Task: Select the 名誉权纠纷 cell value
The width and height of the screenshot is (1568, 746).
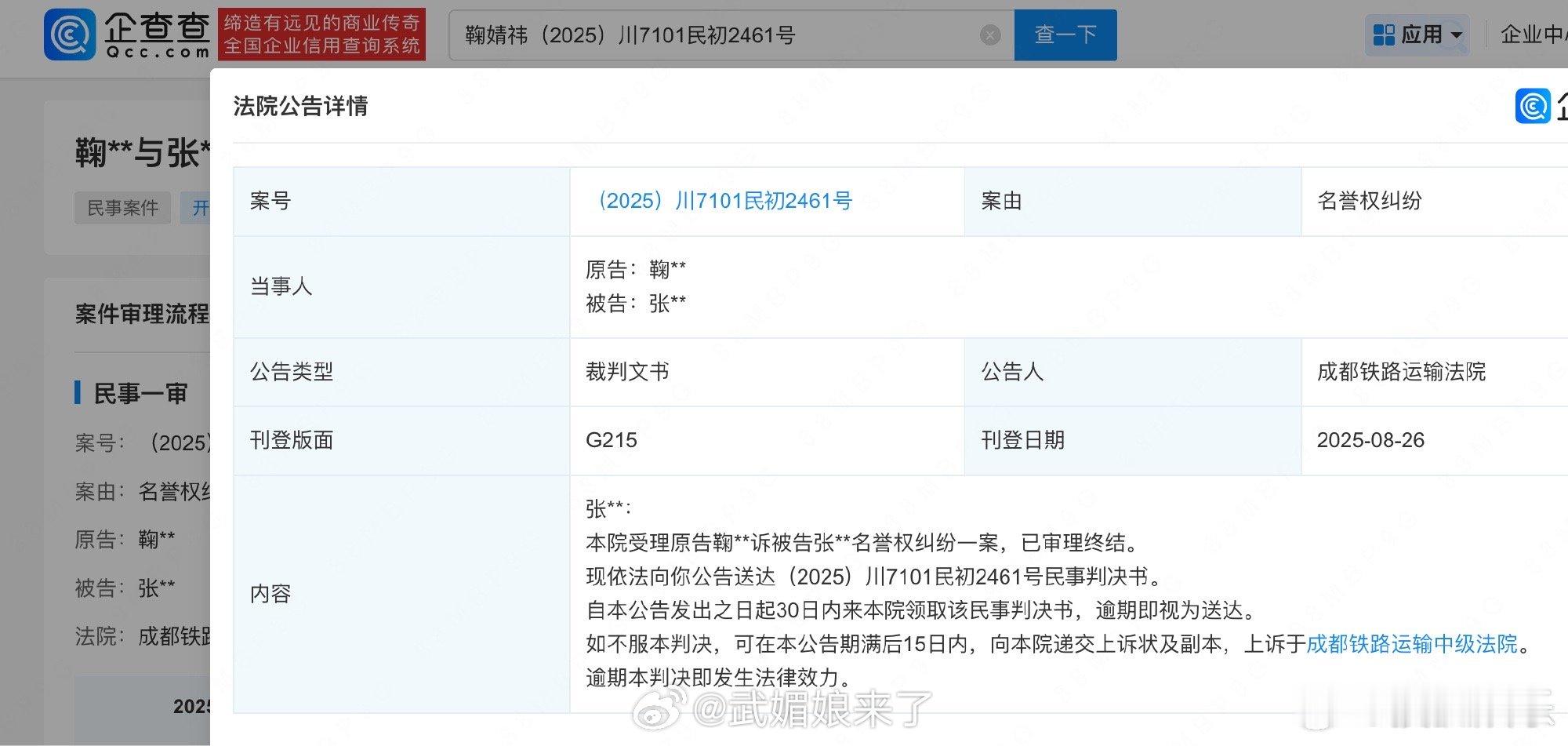Action: (x=1369, y=201)
